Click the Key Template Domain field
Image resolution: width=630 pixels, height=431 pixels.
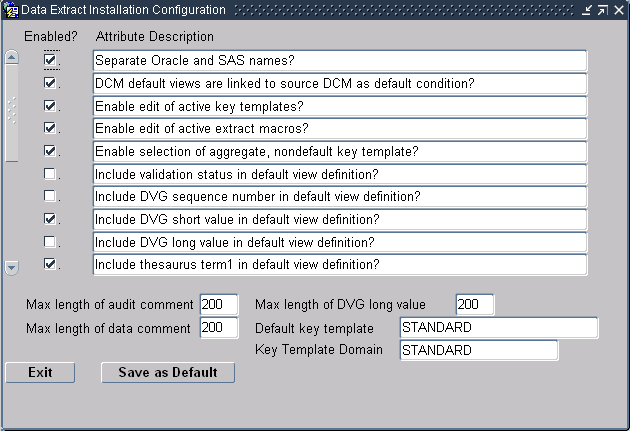(479, 350)
